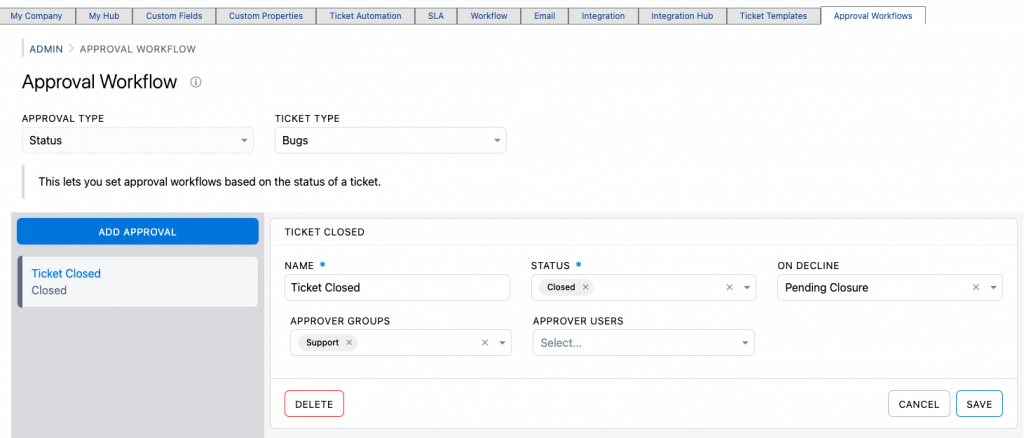Open the Ticket Type dropdown

390,141
